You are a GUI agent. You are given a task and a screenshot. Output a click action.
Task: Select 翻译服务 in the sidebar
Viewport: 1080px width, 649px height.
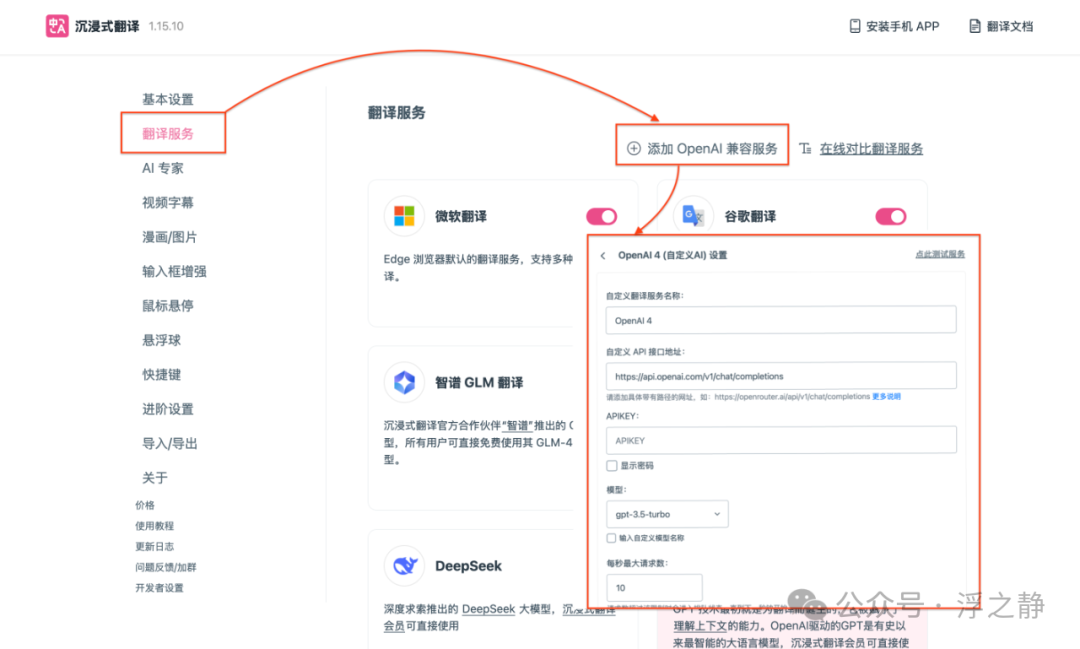coord(168,134)
